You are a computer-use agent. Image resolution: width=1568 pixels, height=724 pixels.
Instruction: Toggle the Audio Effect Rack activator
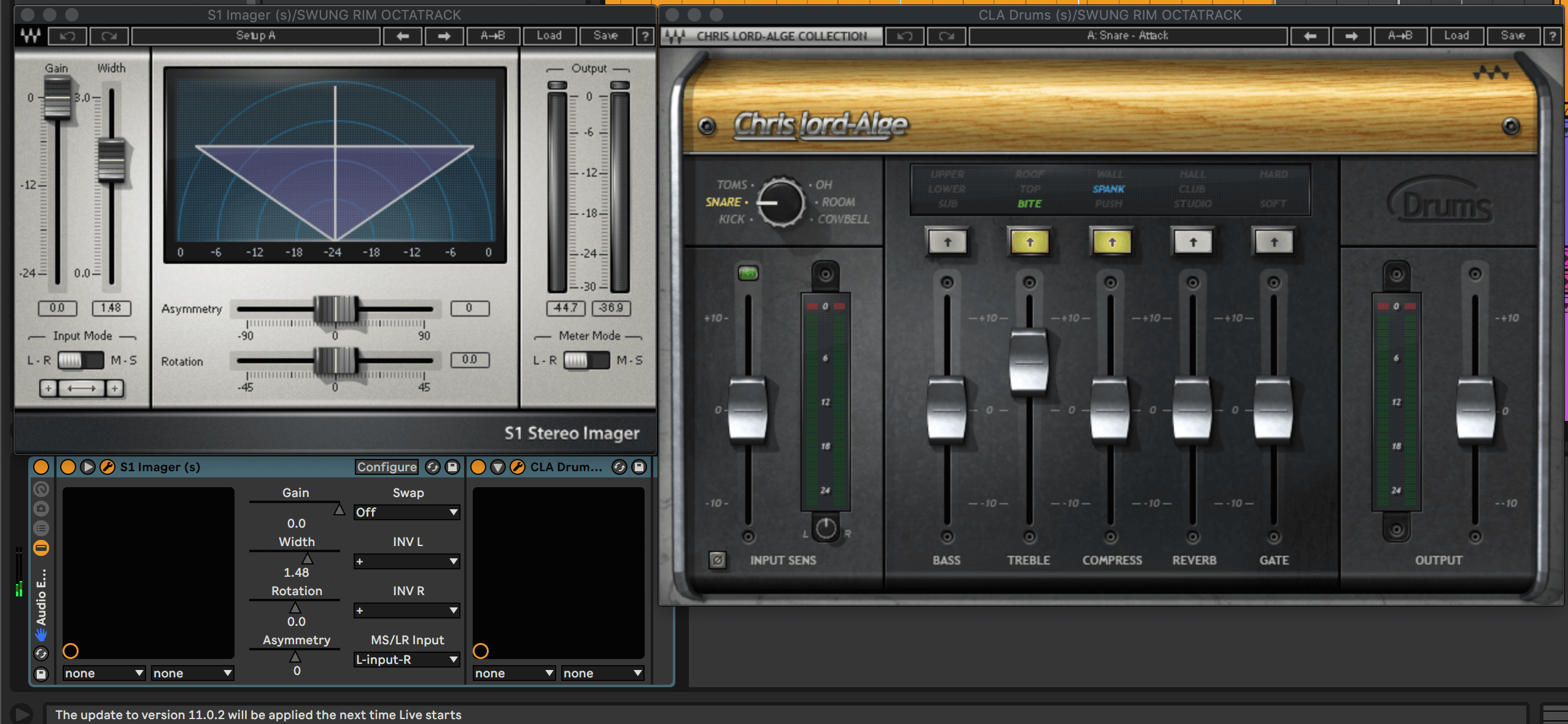tap(41, 467)
